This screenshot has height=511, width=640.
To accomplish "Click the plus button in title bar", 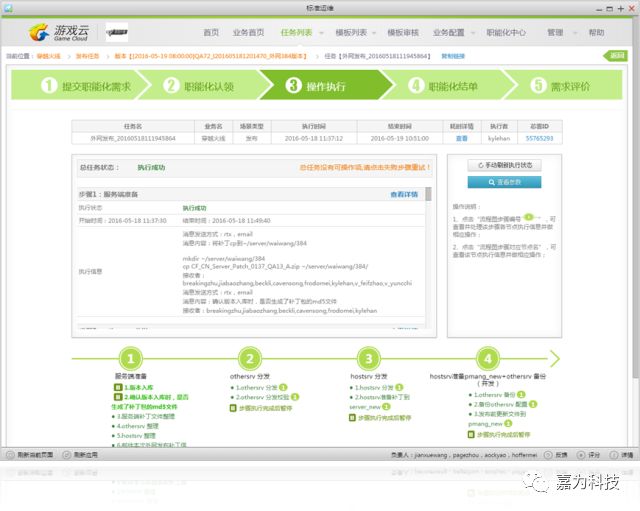I will (x=620, y=8).
